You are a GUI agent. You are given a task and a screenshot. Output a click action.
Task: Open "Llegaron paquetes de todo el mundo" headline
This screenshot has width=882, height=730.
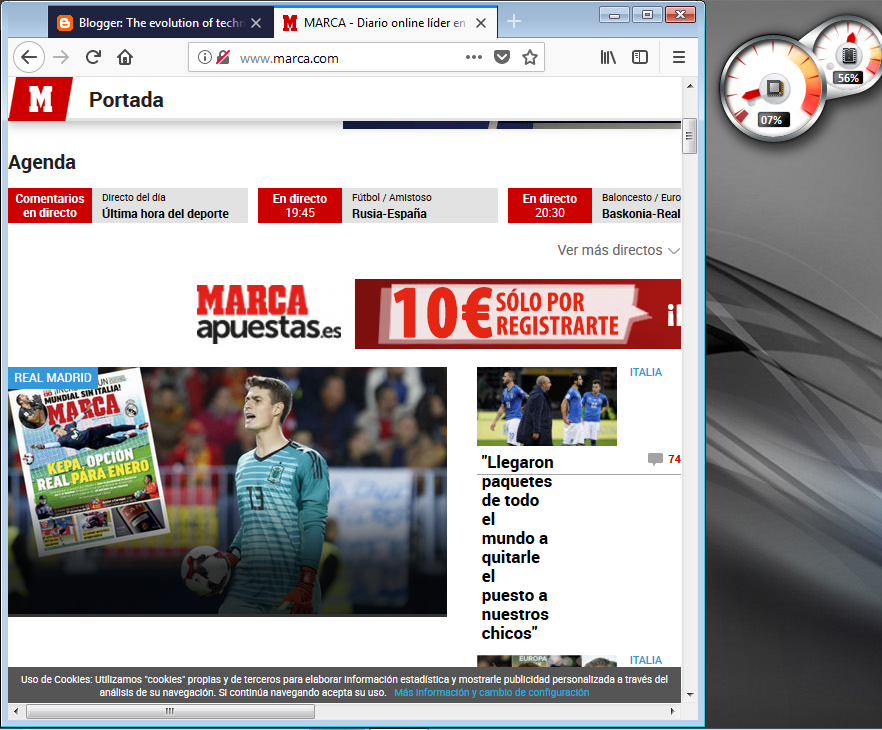coord(517,547)
